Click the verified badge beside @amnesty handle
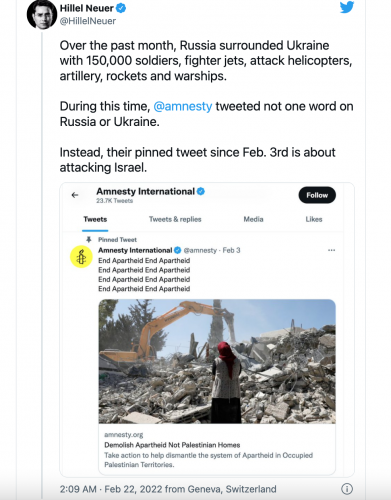The height and width of the screenshot is (500, 391). (x=178, y=250)
